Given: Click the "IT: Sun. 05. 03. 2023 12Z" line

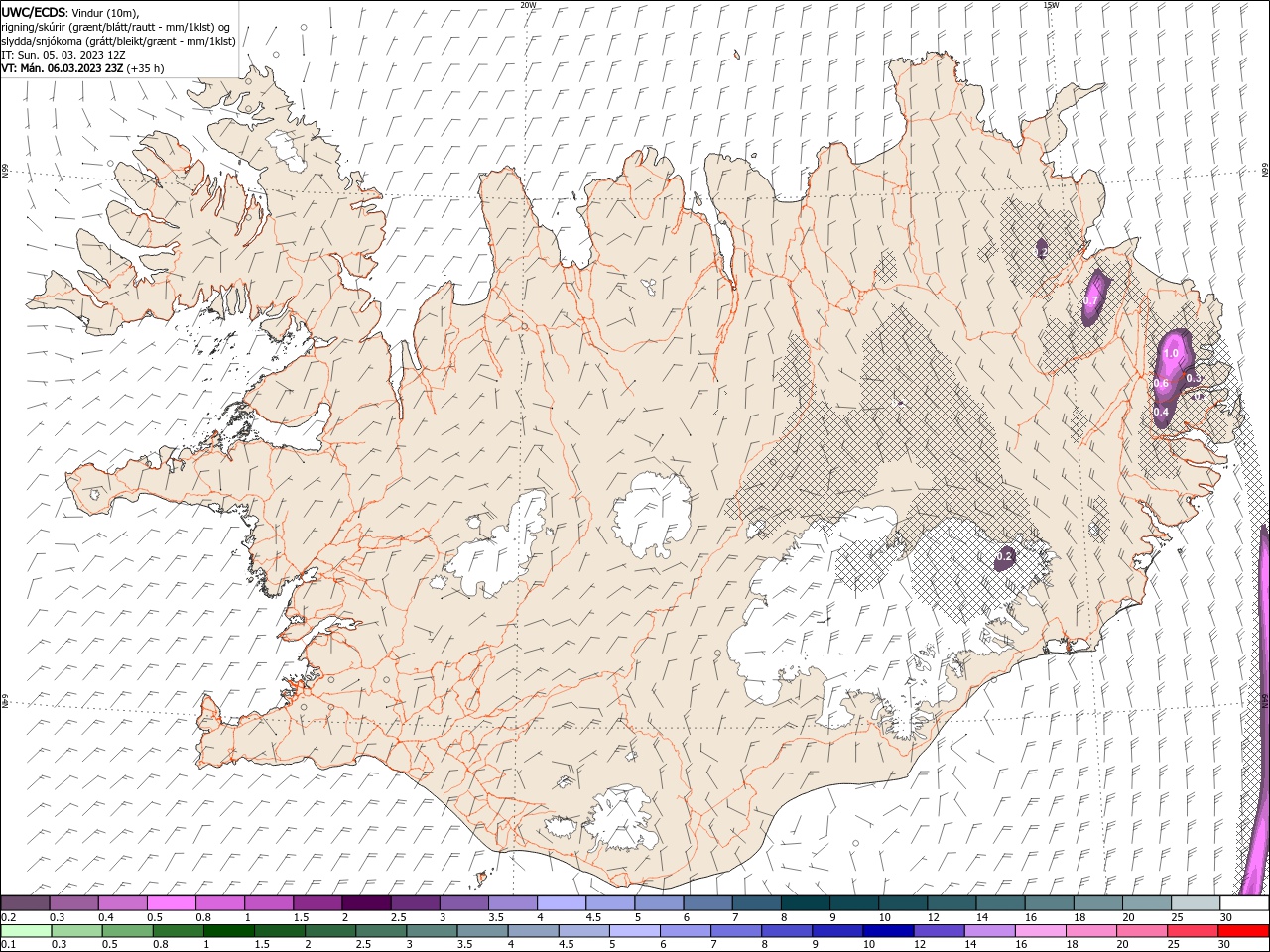Looking at the screenshot, I should click(x=63, y=55).
